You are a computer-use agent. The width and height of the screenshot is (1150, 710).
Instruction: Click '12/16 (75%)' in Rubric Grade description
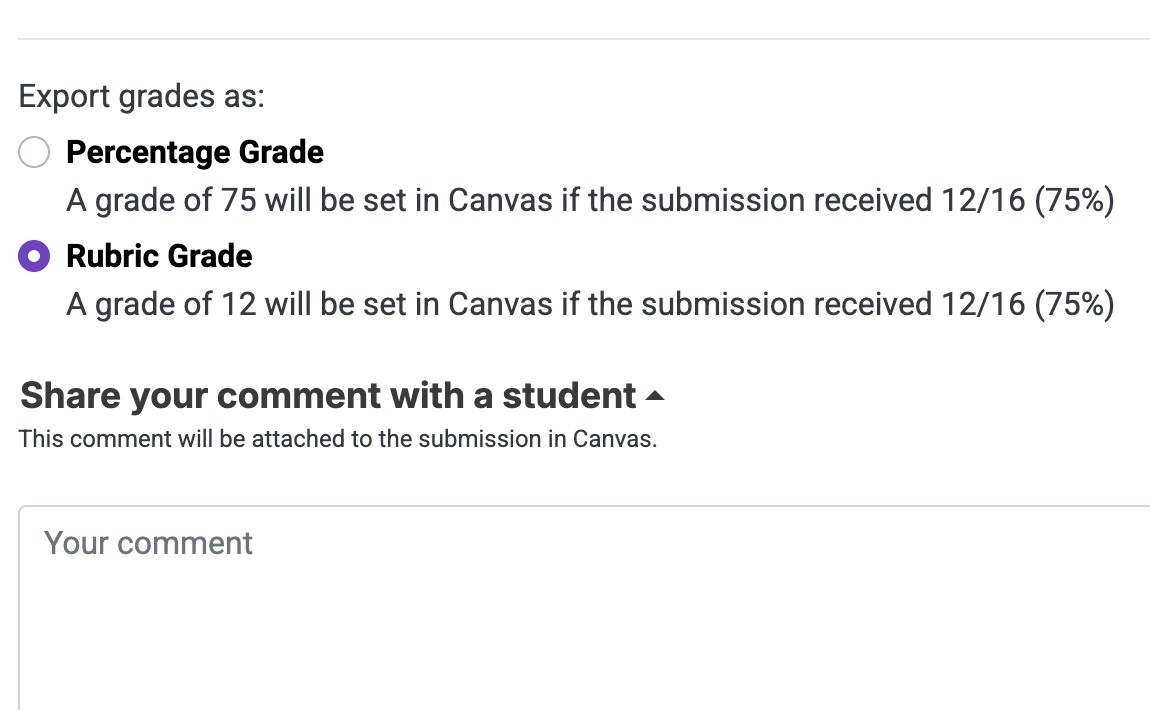(x=1027, y=304)
